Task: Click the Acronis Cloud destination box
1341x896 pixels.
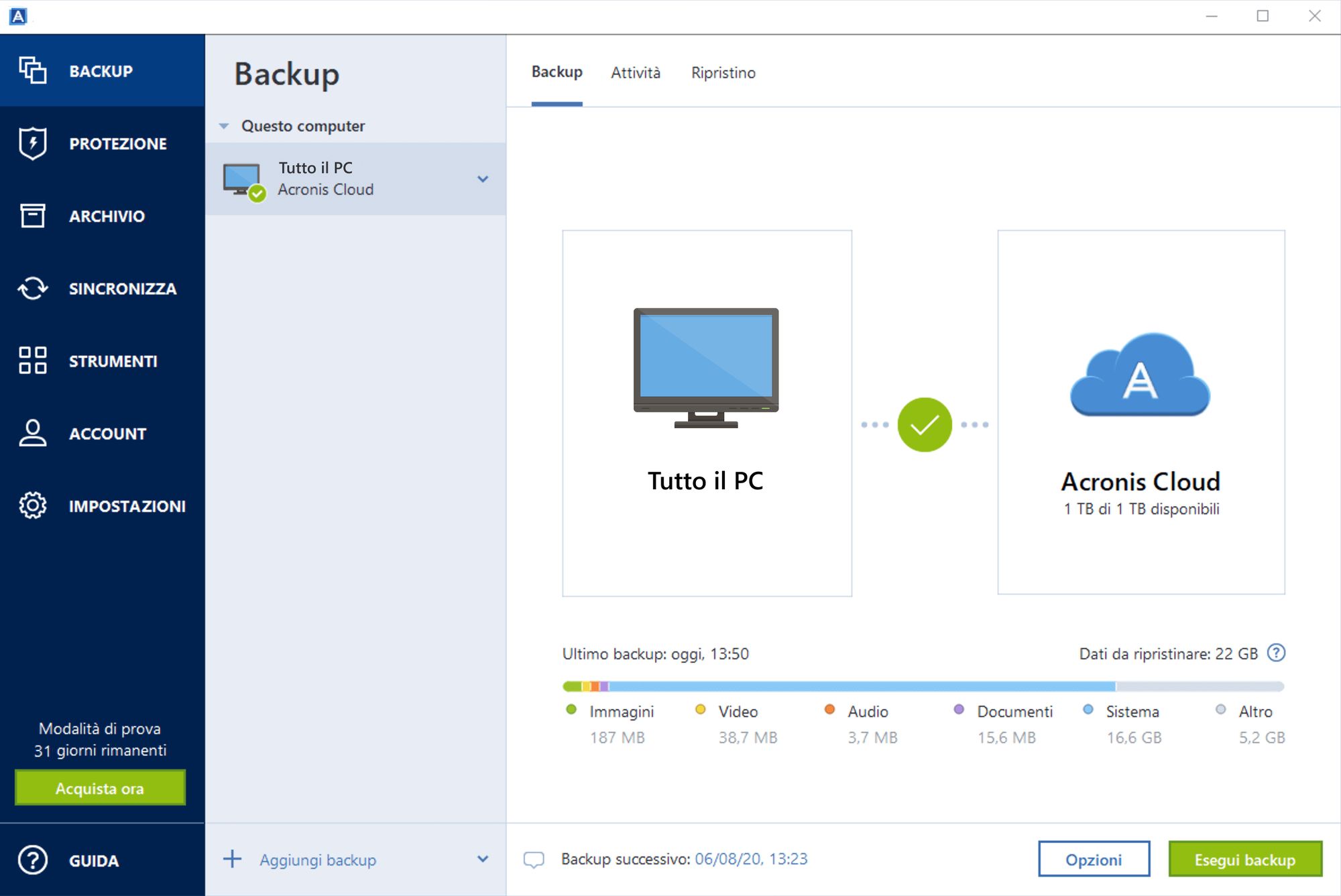Action: click(1141, 412)
